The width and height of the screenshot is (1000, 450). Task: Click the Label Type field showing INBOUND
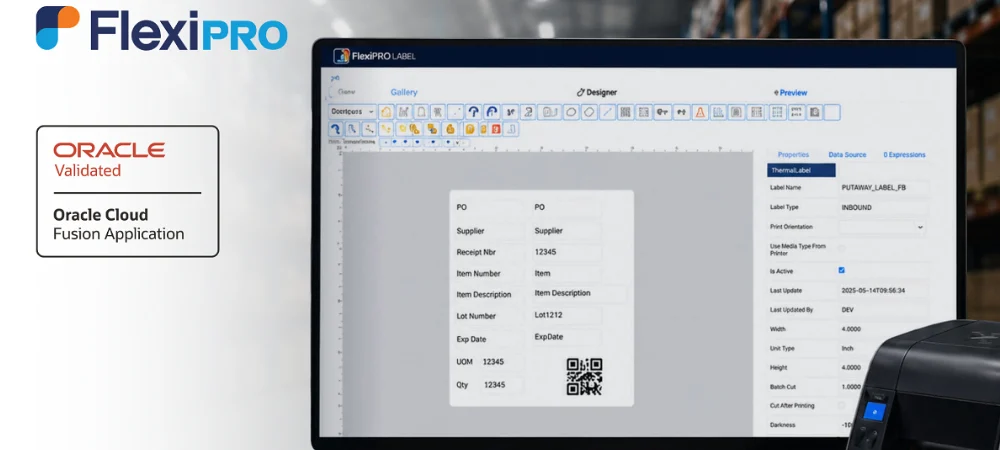883,207
